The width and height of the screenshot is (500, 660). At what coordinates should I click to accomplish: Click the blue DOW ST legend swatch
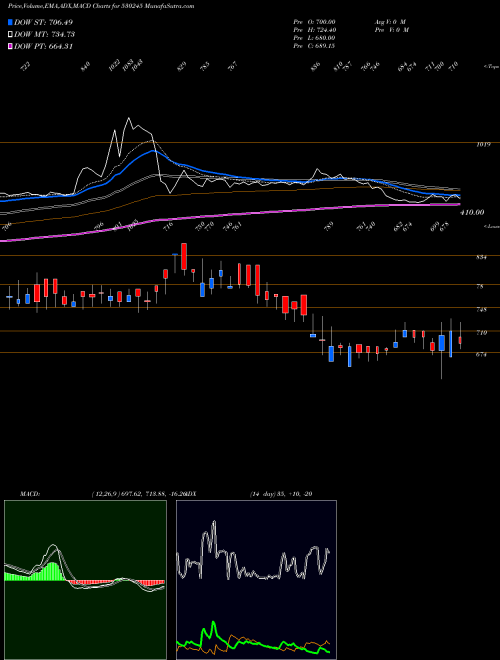point(10,22)
